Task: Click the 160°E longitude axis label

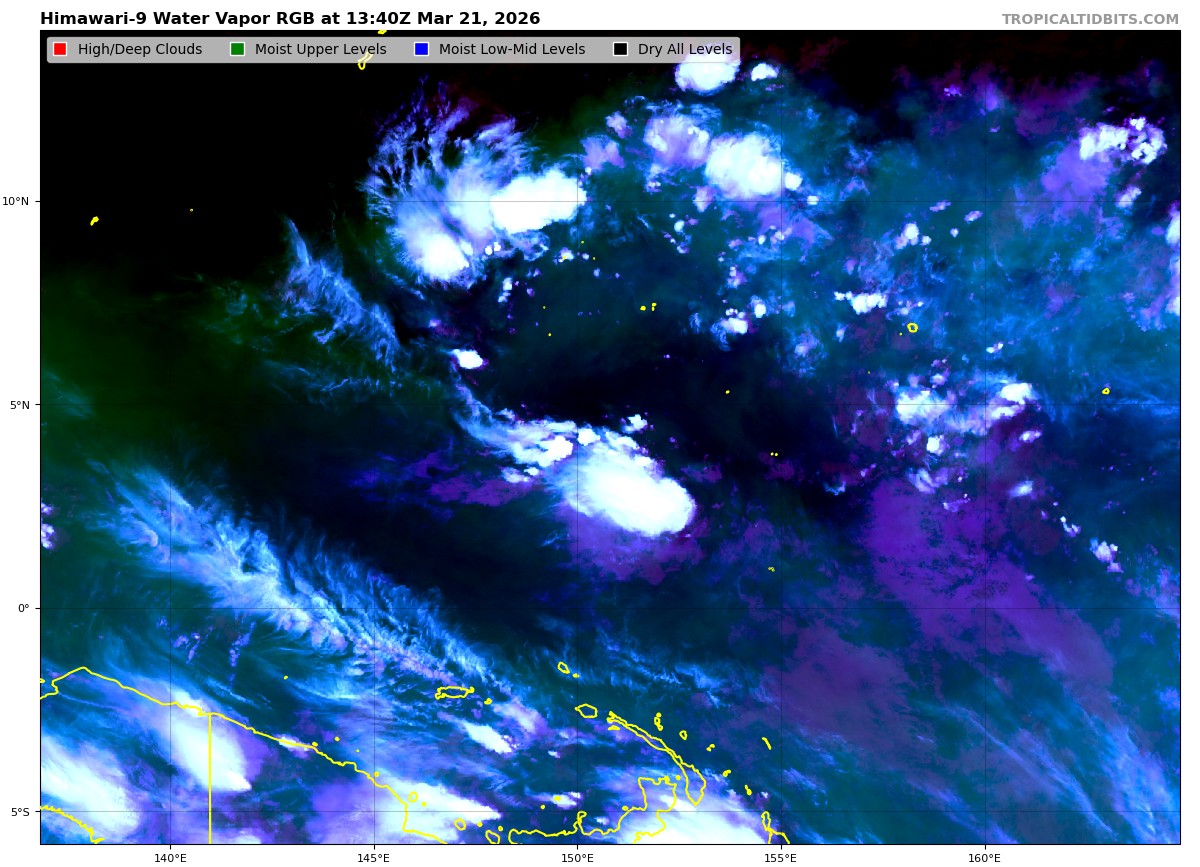Action: tap(984, 857)
